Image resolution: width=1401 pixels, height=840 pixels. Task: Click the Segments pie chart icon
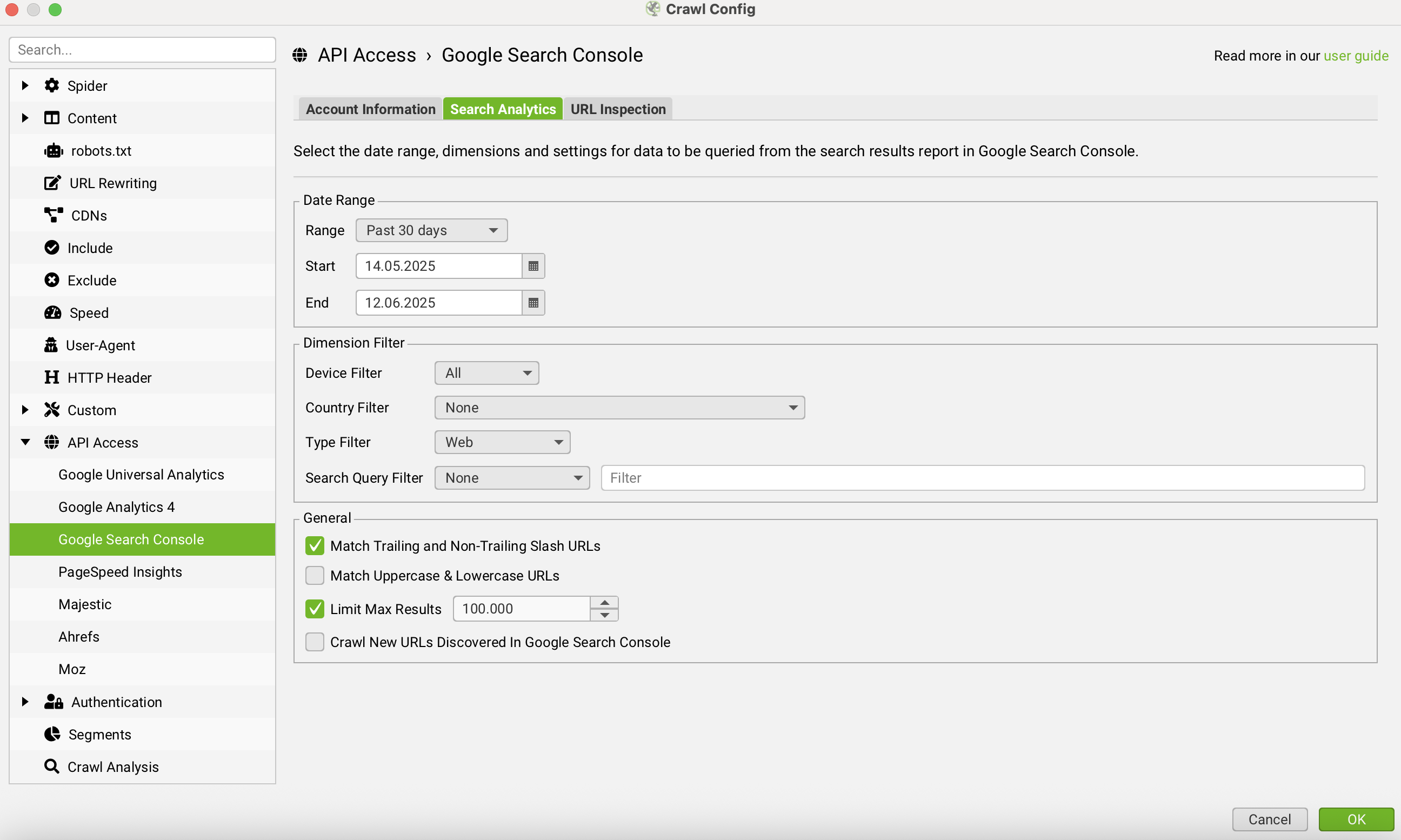coord(52,734)
